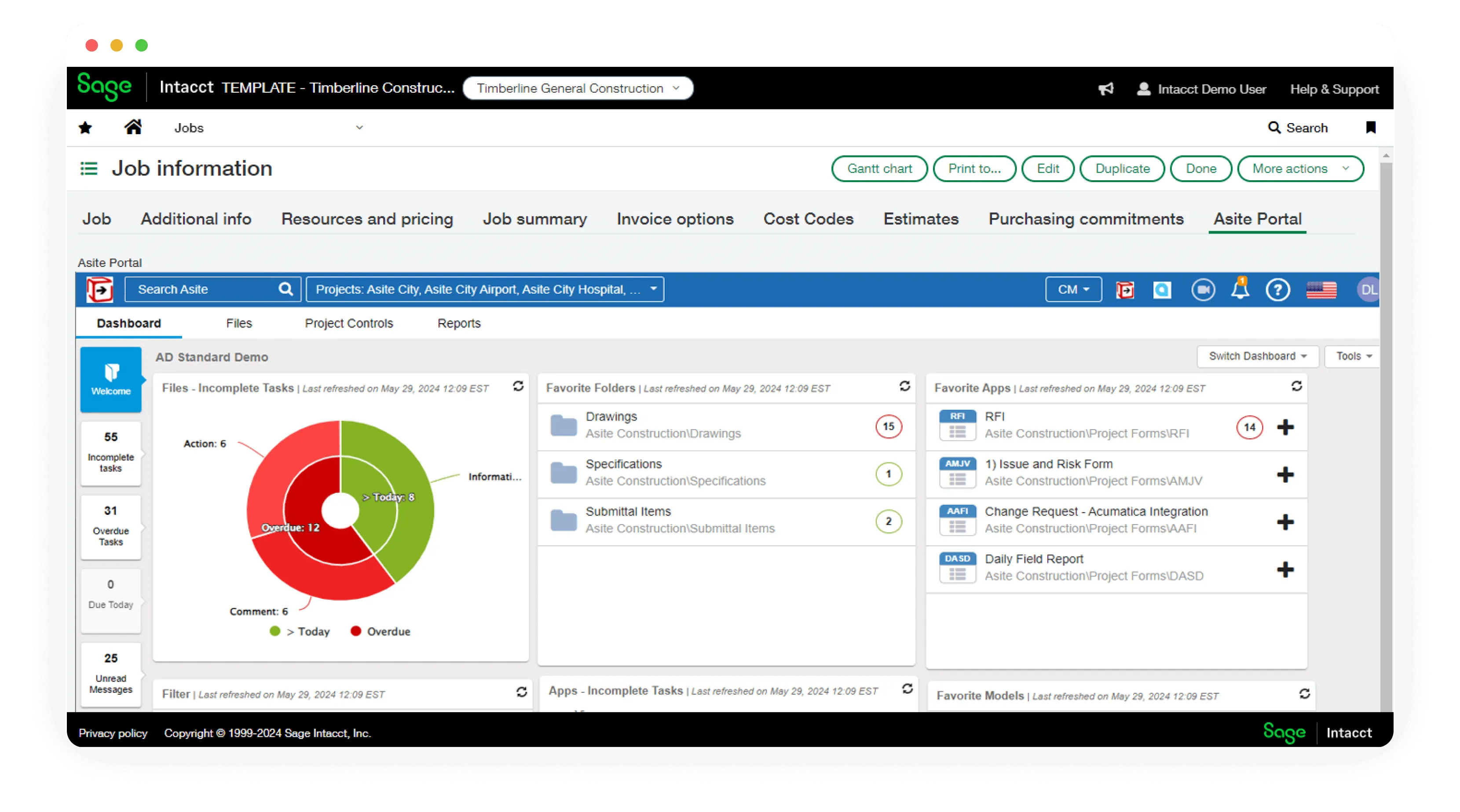The height and width of the screenshot is (812, 1460).
Task: Click the notification bell icon
Action: pos(1240,290)
